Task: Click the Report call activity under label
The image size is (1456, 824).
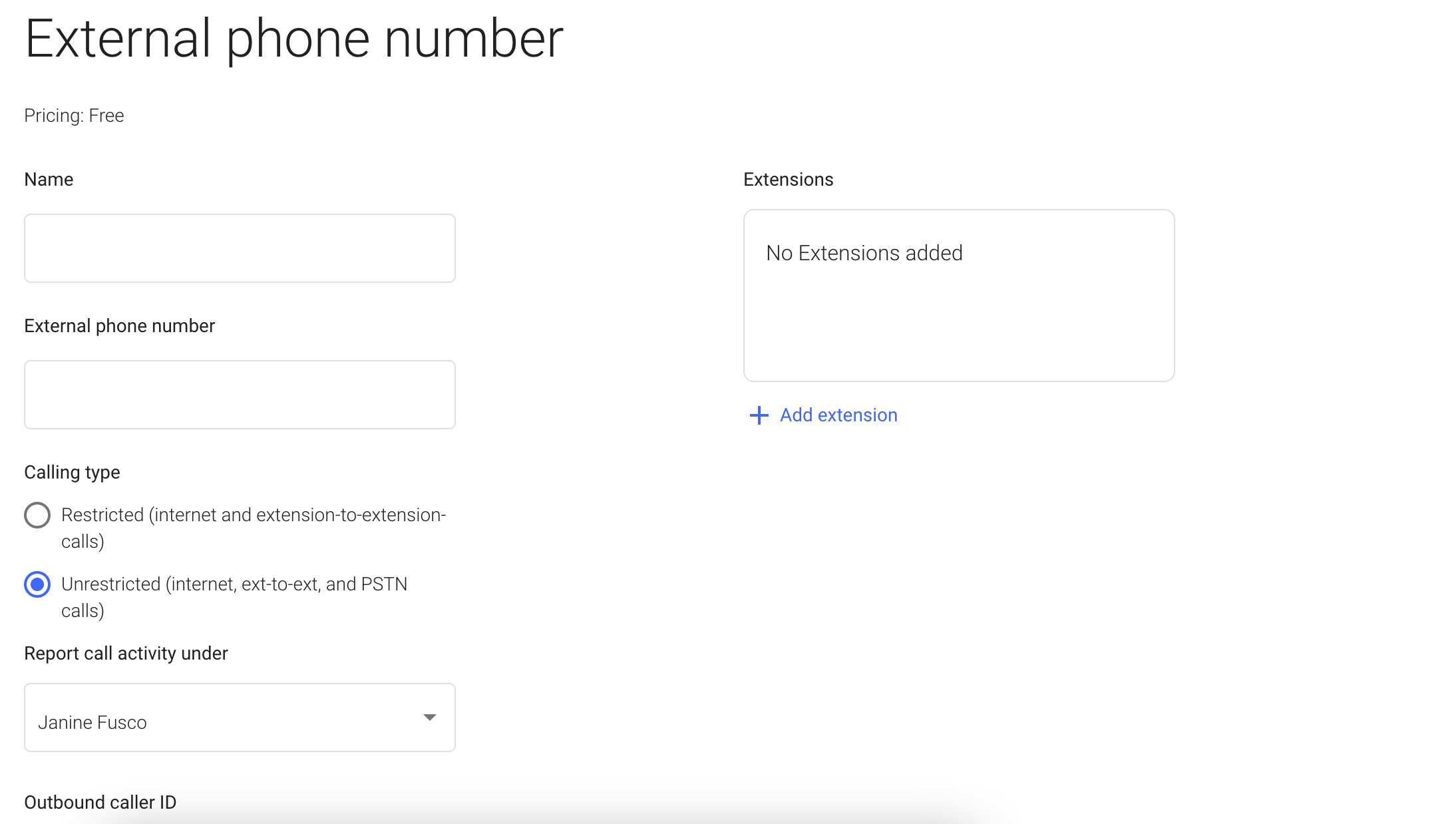Action: pyautogui.click(x=126, y=653)
